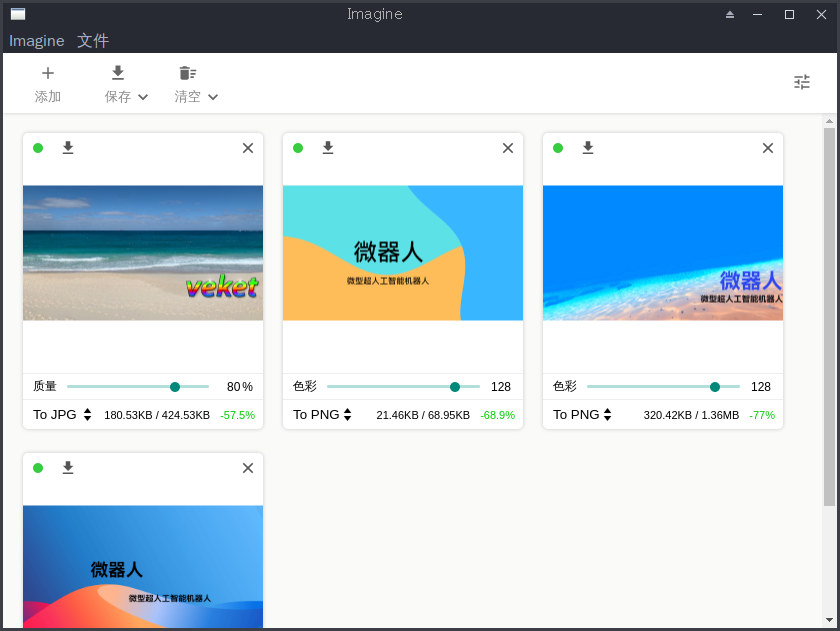Click the 320.42KB / 1.36MB size text
The image size is (840, 631).
click(x=691, y=415)
